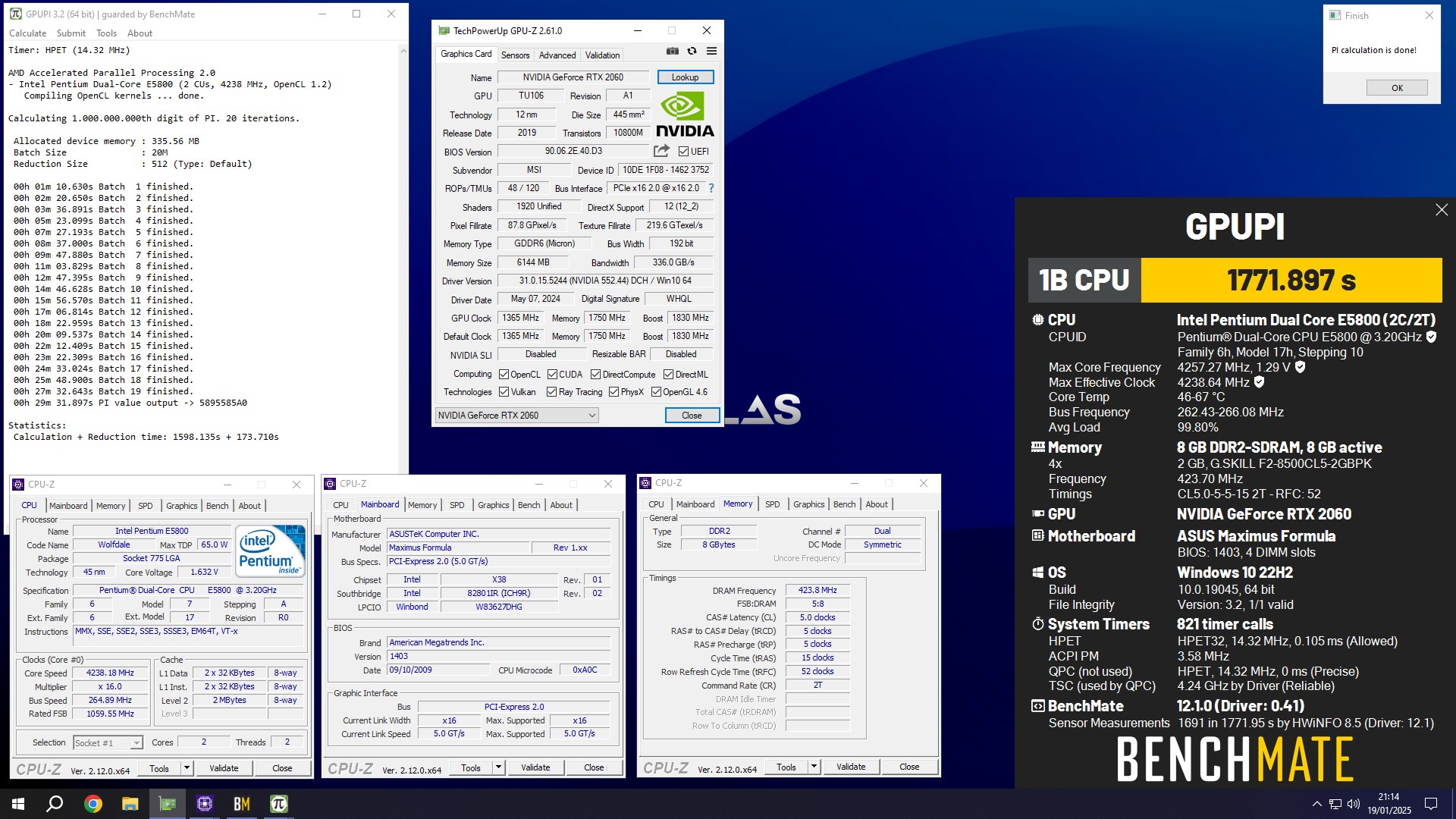
Task: Toggle the OpenGL 4.6 checkbox
Action: coord(656,392)
